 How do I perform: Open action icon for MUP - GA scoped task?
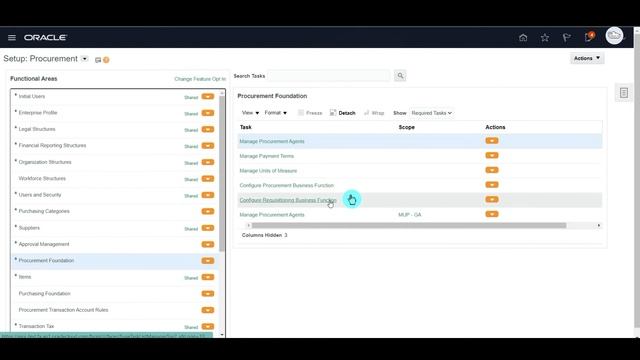point(492,214)
